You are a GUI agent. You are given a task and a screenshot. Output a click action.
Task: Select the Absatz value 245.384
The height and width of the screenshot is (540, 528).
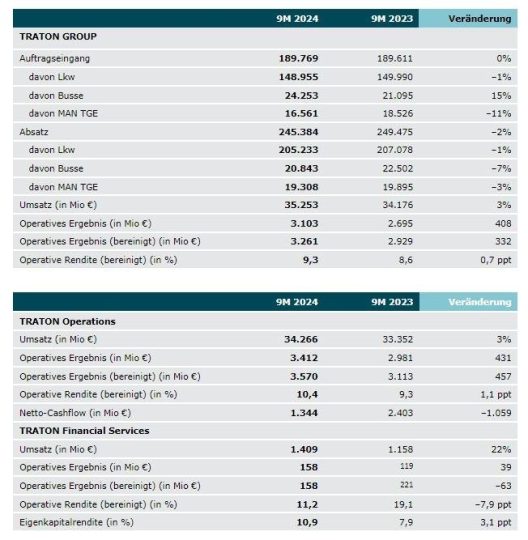click(x=299, y=132)
